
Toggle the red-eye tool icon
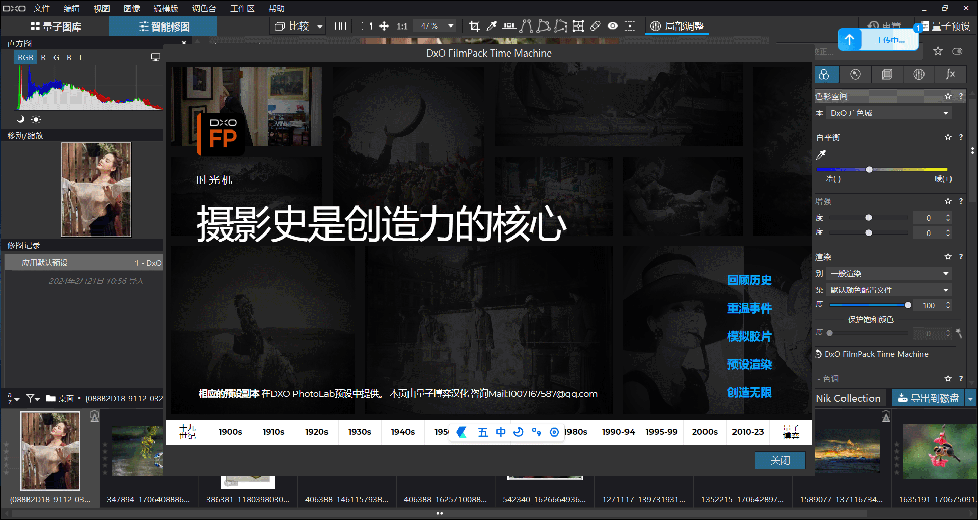613,26
